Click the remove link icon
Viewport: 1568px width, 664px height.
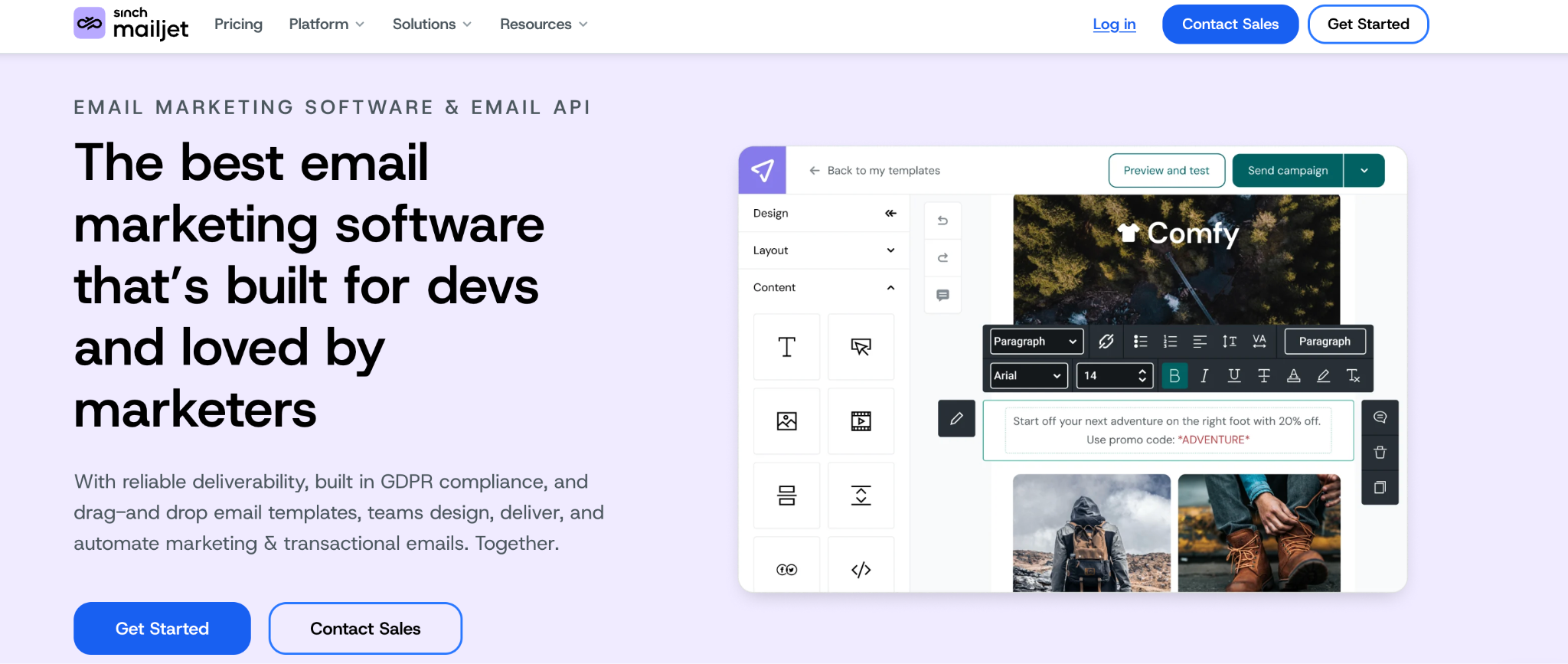(x=1106, y=342)
